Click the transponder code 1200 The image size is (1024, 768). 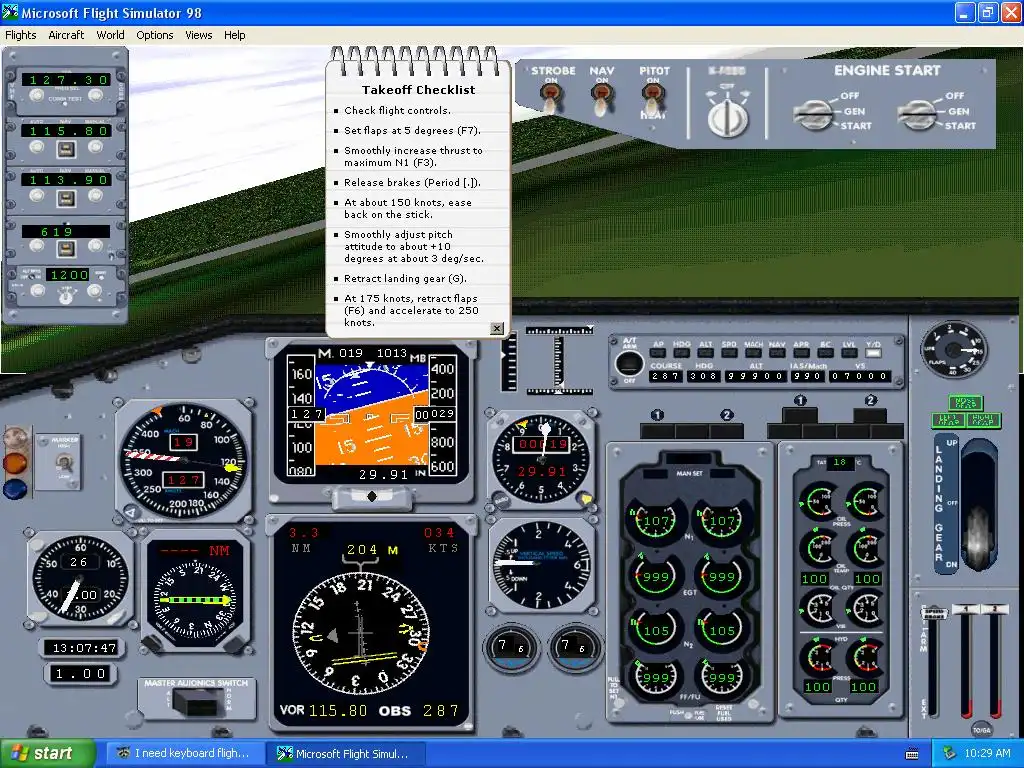pos(69,275)
